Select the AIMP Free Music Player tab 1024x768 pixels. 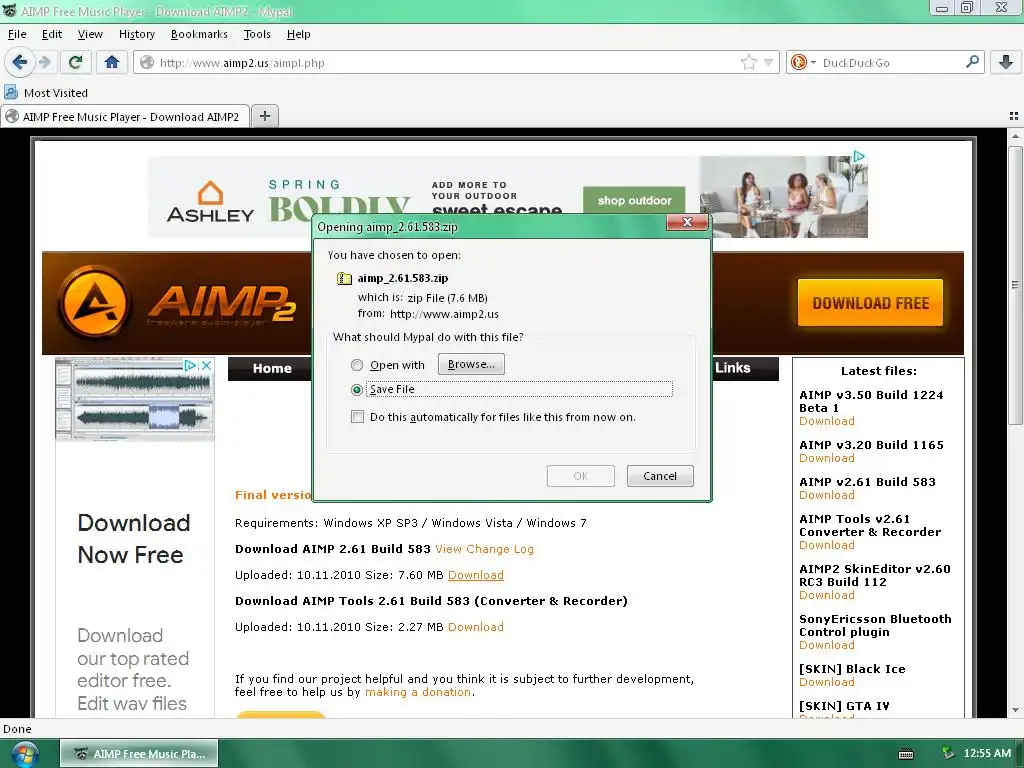[125, 116]
